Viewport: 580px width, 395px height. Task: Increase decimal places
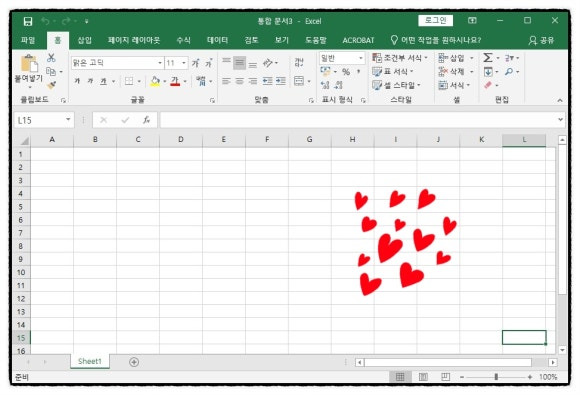[325, 85]
